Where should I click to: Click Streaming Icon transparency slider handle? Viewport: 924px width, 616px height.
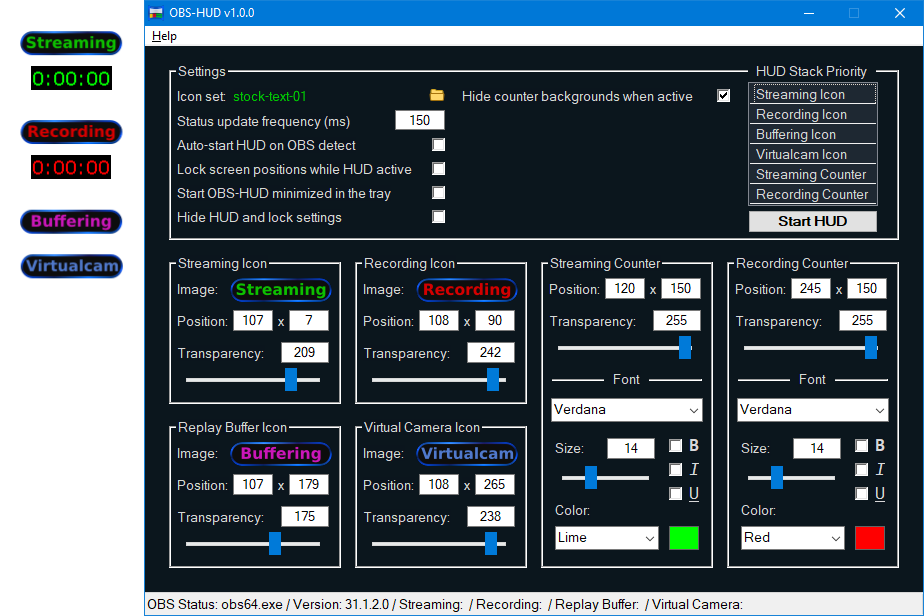[291, 380]
